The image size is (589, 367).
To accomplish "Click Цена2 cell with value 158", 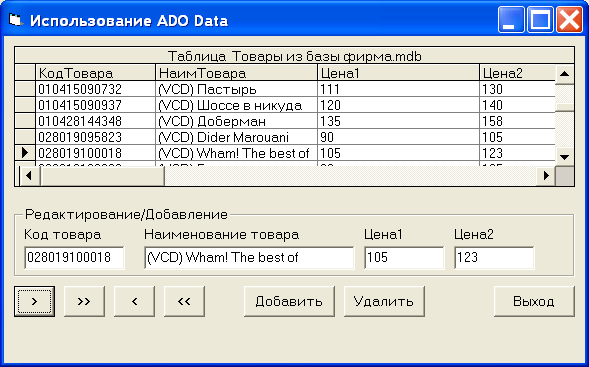I will 517,121.
